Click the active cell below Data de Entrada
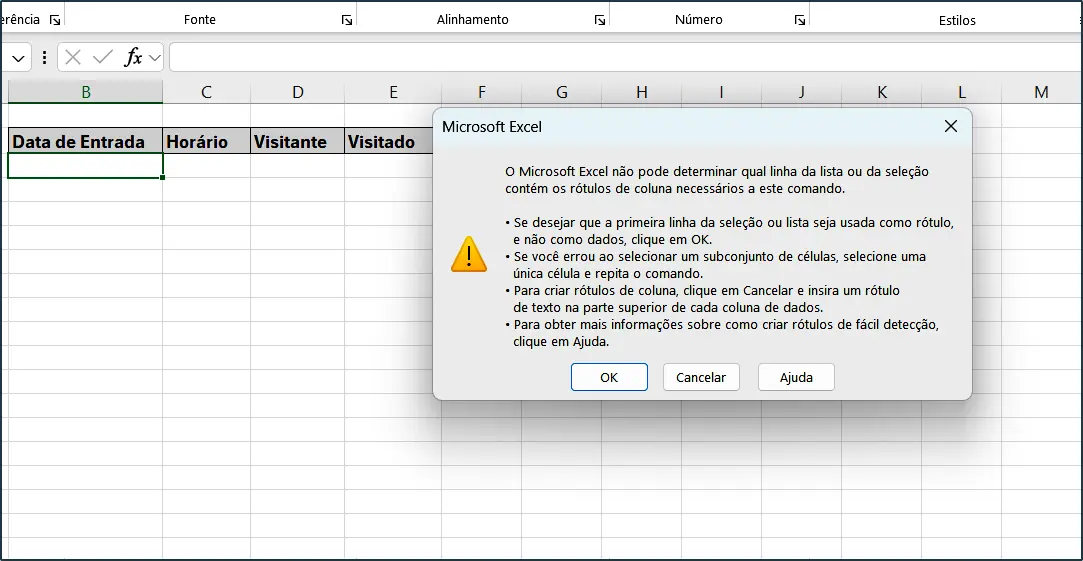The image size is (1083, 561). tap(86, 166)
